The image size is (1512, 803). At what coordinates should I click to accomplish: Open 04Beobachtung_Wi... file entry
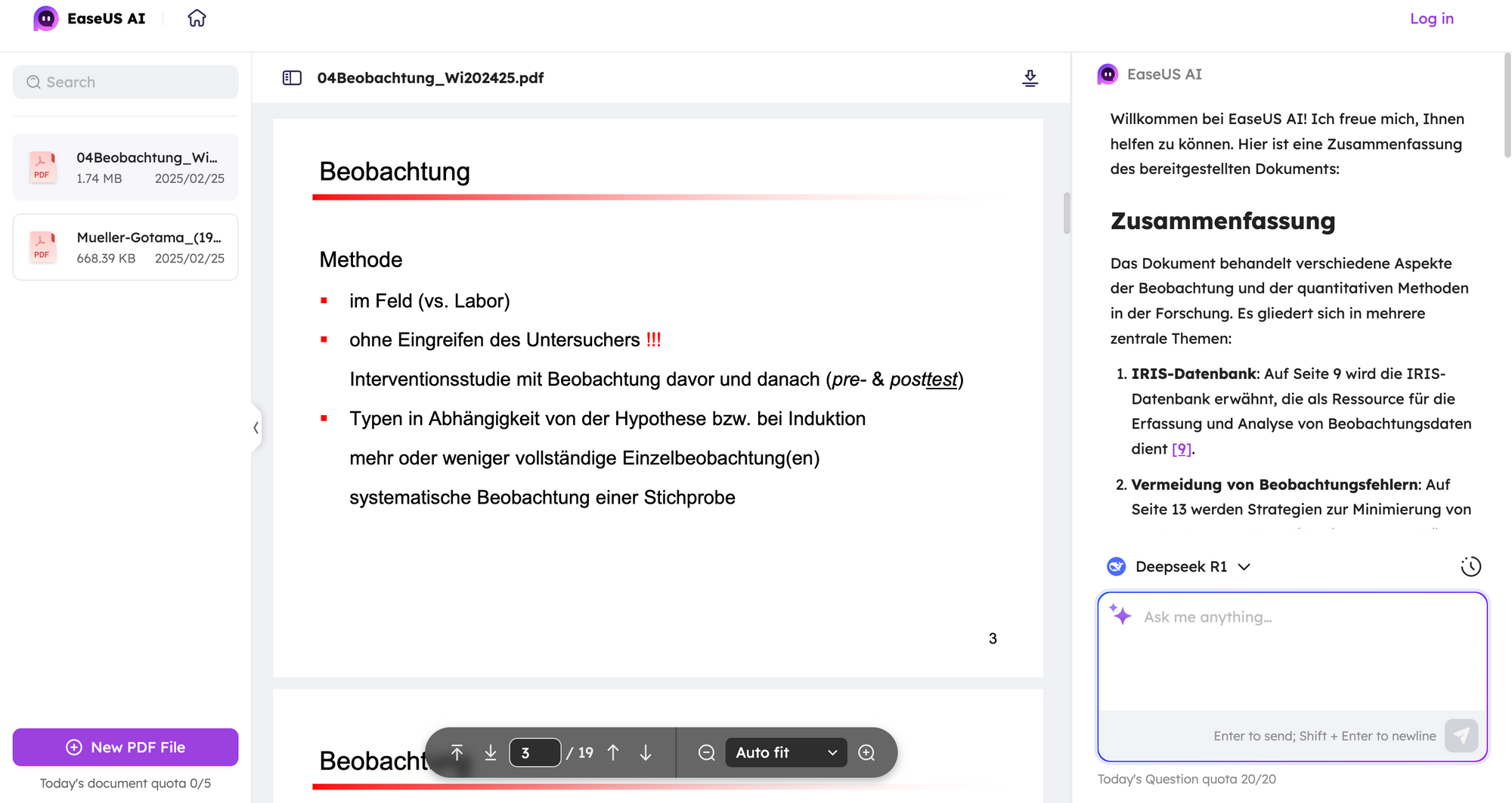coord(125,167)
